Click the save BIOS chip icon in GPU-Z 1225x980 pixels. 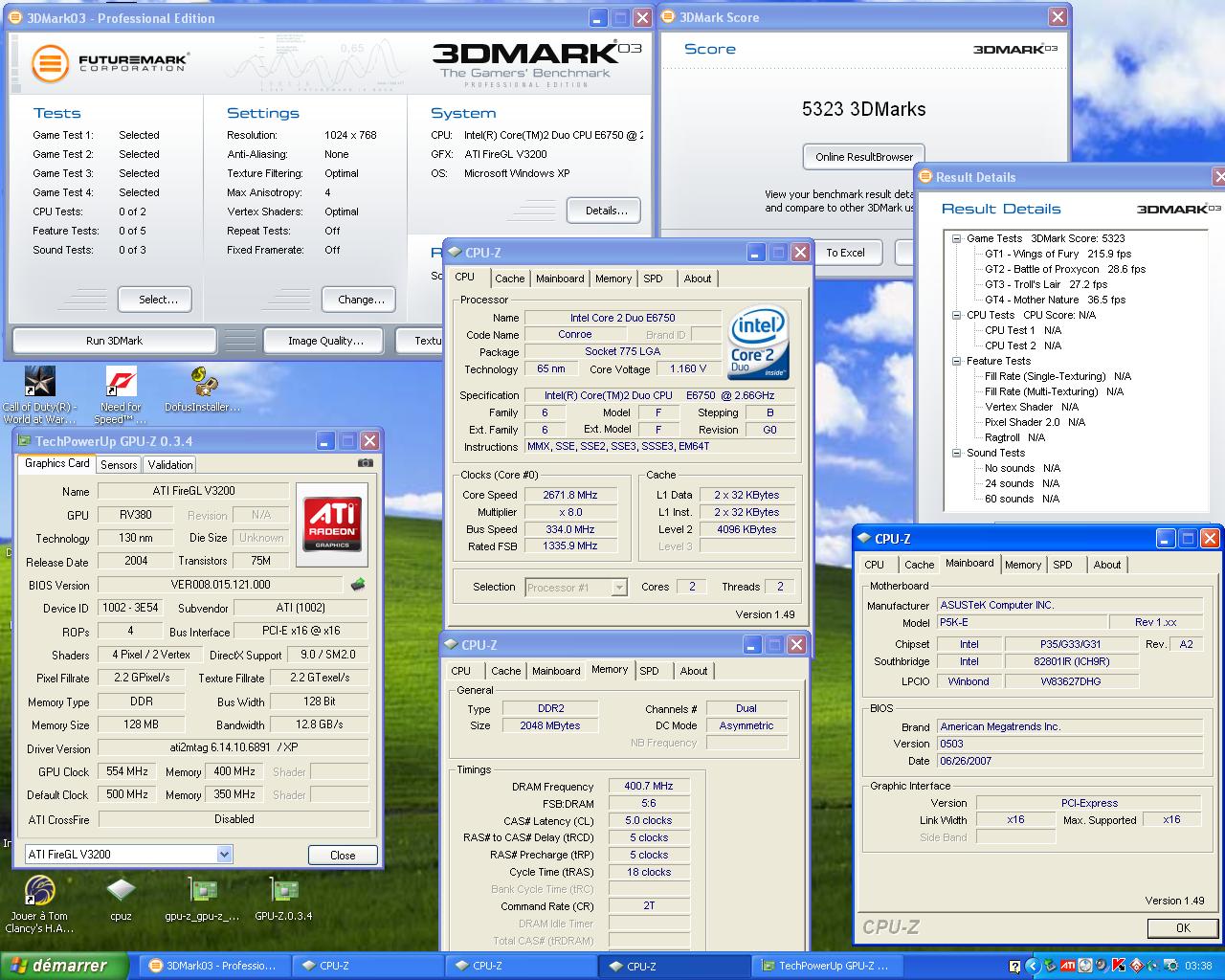click(x=358, y=584)
